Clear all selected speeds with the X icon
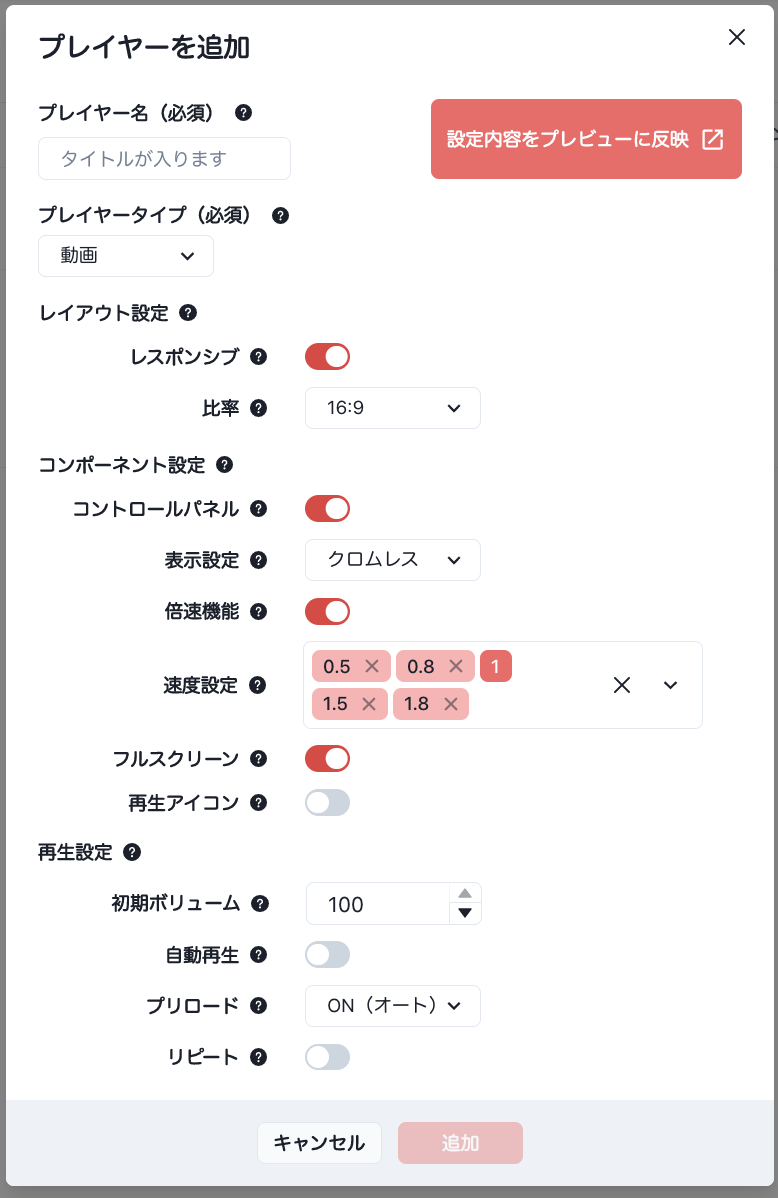 tap(622, 685)
